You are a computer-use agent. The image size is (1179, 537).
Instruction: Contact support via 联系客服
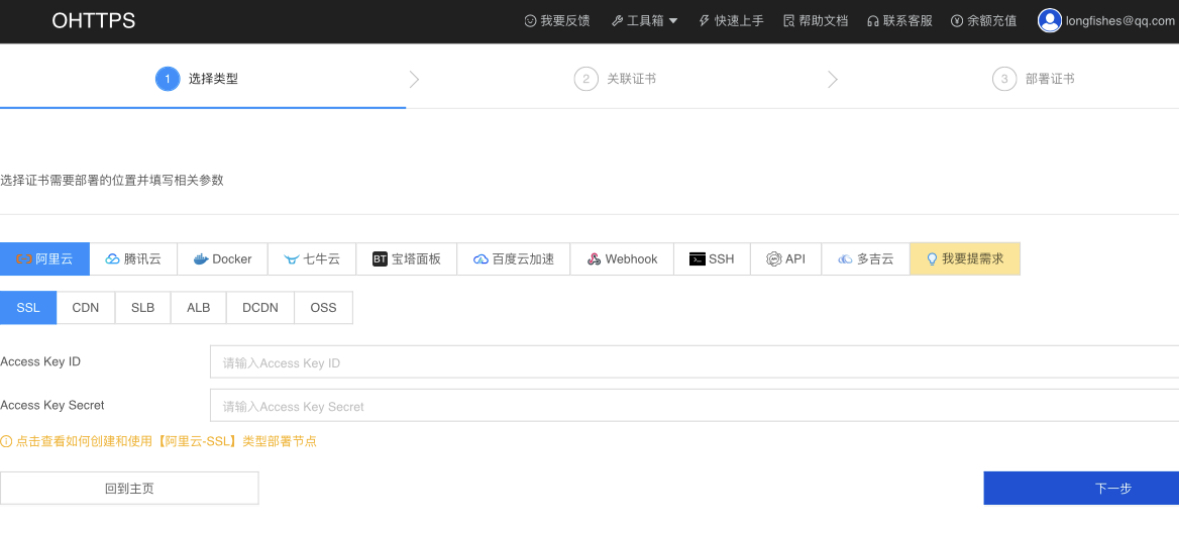click(x=899, y=21)
